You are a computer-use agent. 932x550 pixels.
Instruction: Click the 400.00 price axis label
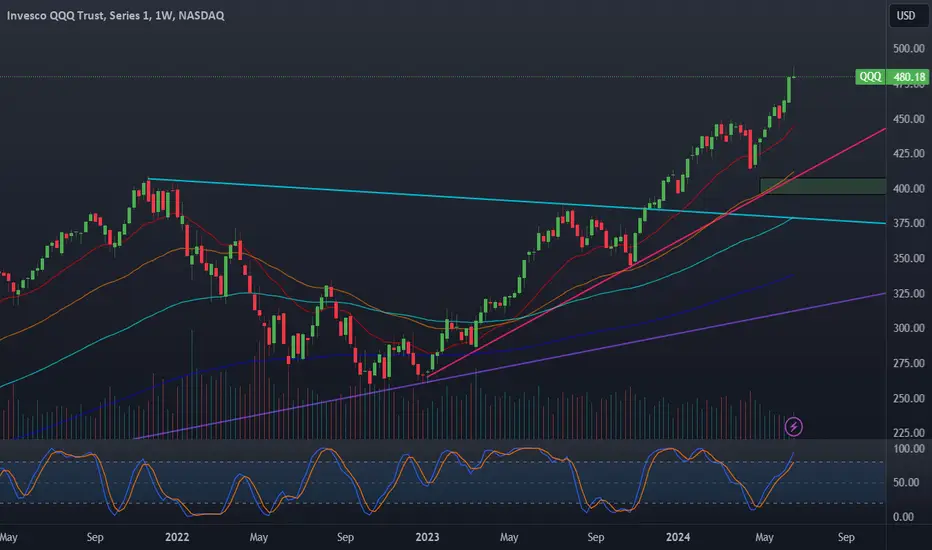909,188
